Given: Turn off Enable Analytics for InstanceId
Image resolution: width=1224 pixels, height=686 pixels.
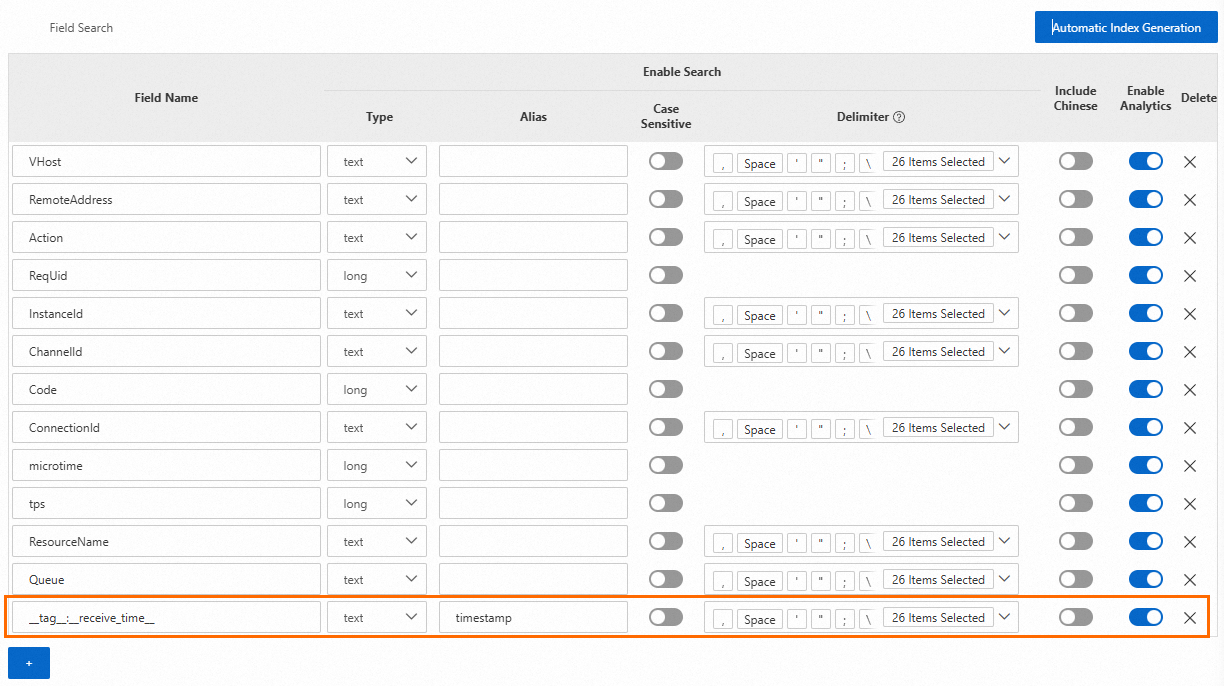Looking at the screenshot, I should point(1146,313).
